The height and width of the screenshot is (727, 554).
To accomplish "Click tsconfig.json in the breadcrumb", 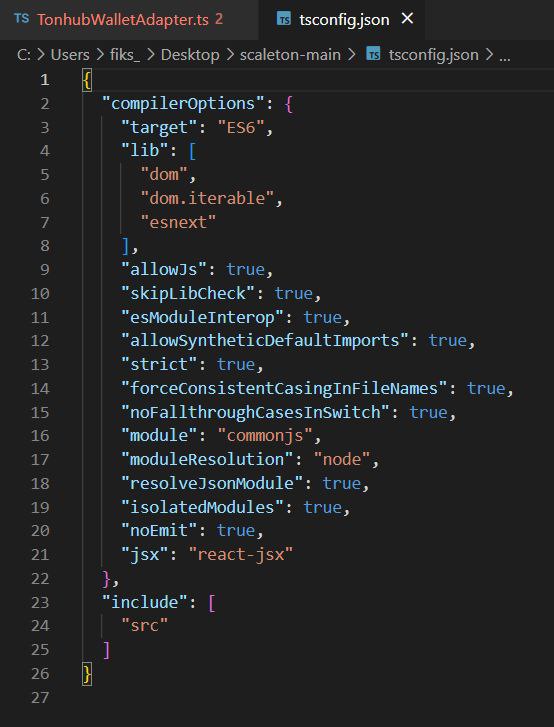I will pos(433,55).
